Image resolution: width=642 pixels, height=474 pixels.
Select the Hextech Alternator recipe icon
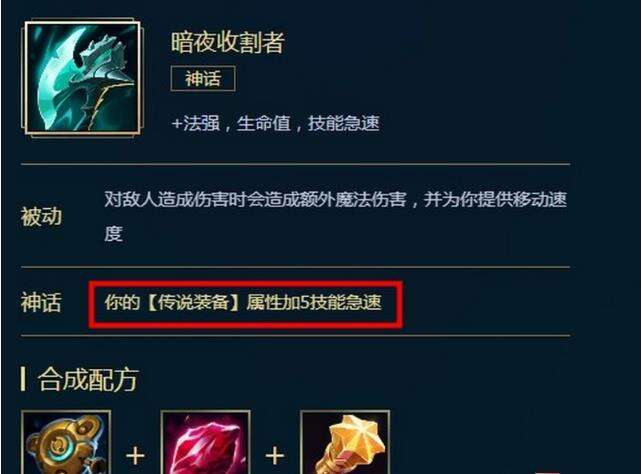(x=66, y=442)
